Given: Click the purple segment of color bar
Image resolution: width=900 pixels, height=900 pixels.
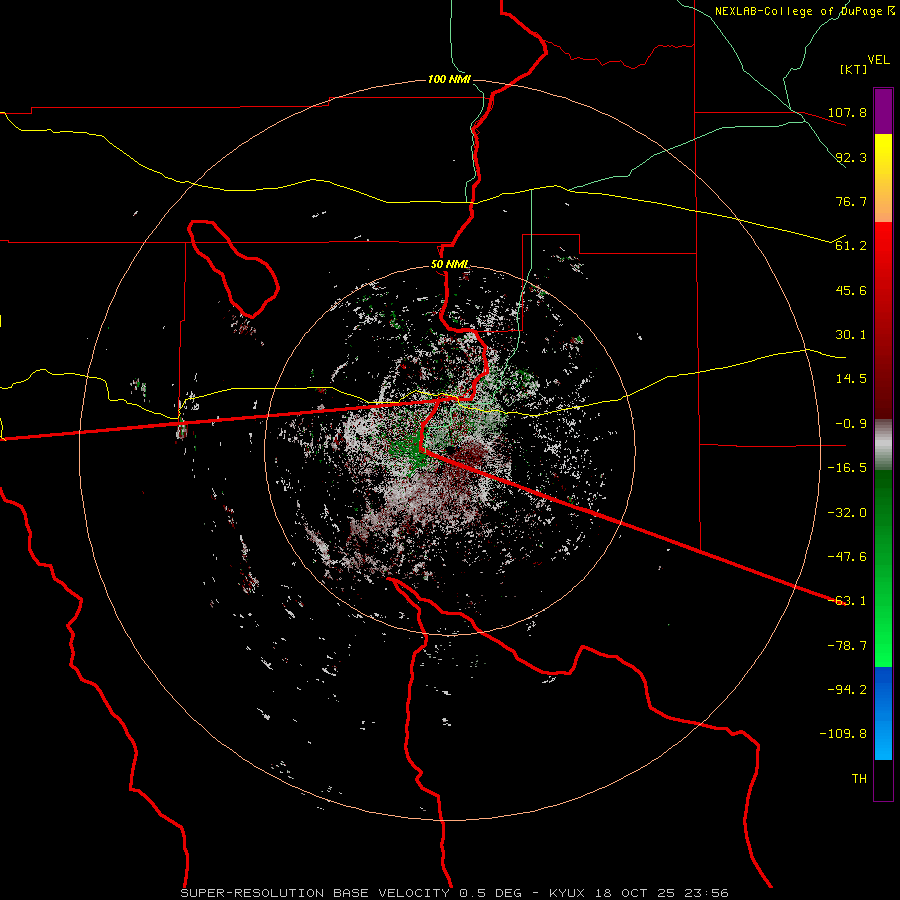Looking at the screenshot, I should pos(883,111).
